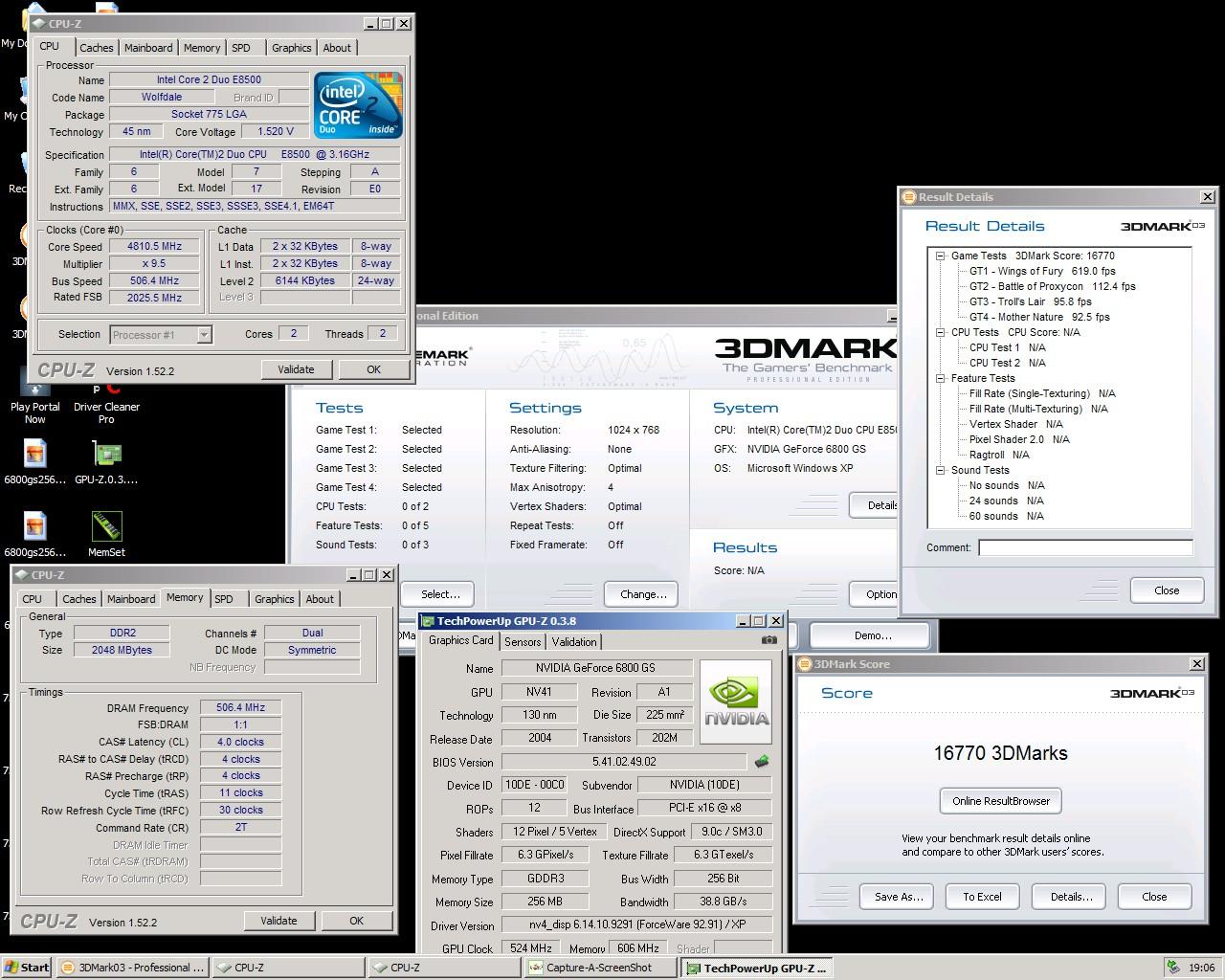
Task: Click the Core Speed 4810.5 MHz value
Action: [154, 246]
